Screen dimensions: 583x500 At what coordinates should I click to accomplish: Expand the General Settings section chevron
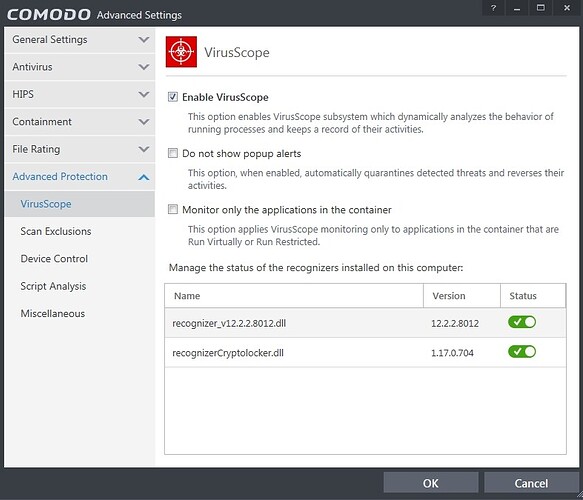click(x=144, y=39)
